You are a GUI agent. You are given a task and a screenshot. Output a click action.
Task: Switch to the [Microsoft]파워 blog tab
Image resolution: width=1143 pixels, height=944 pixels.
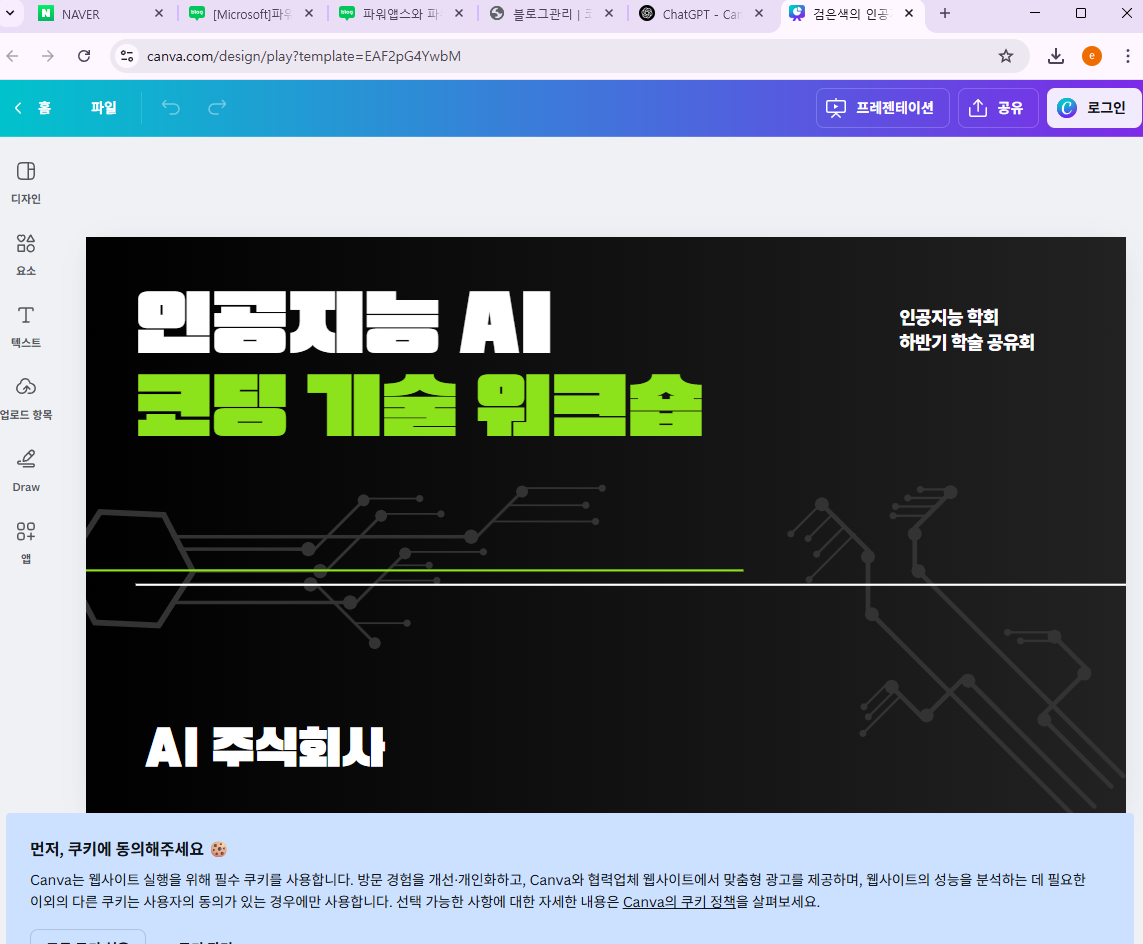pos(250,14)
